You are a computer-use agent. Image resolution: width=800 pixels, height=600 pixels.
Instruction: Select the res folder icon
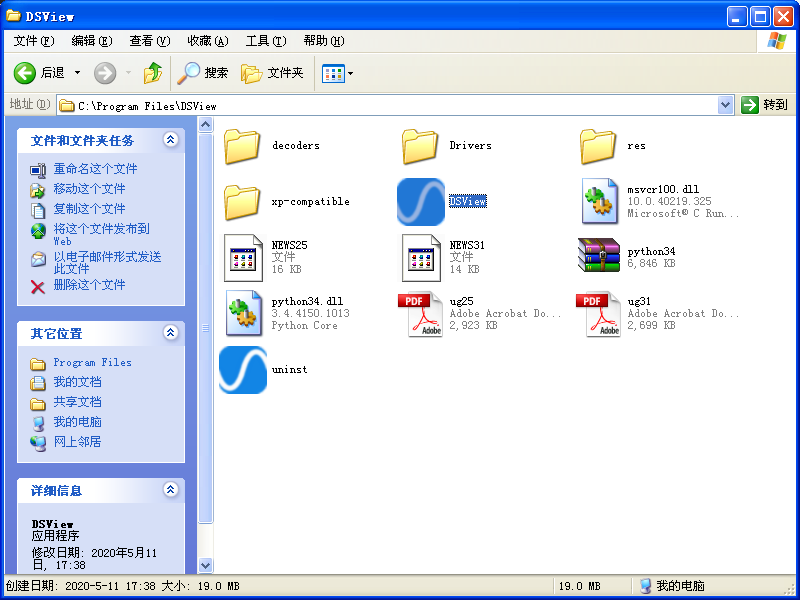click(x=598, y=146)
